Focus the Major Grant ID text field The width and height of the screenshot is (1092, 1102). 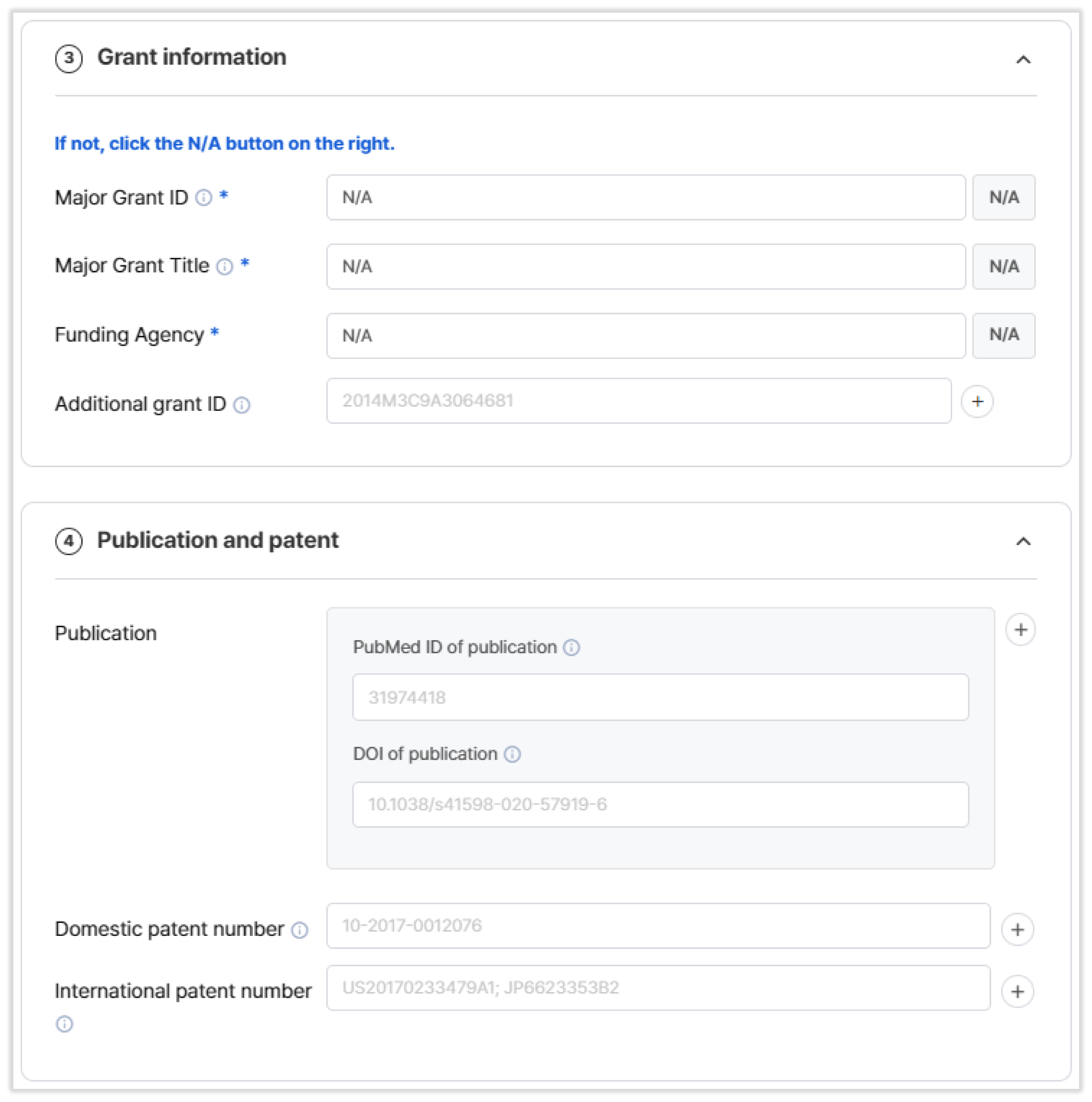(645, 198)
